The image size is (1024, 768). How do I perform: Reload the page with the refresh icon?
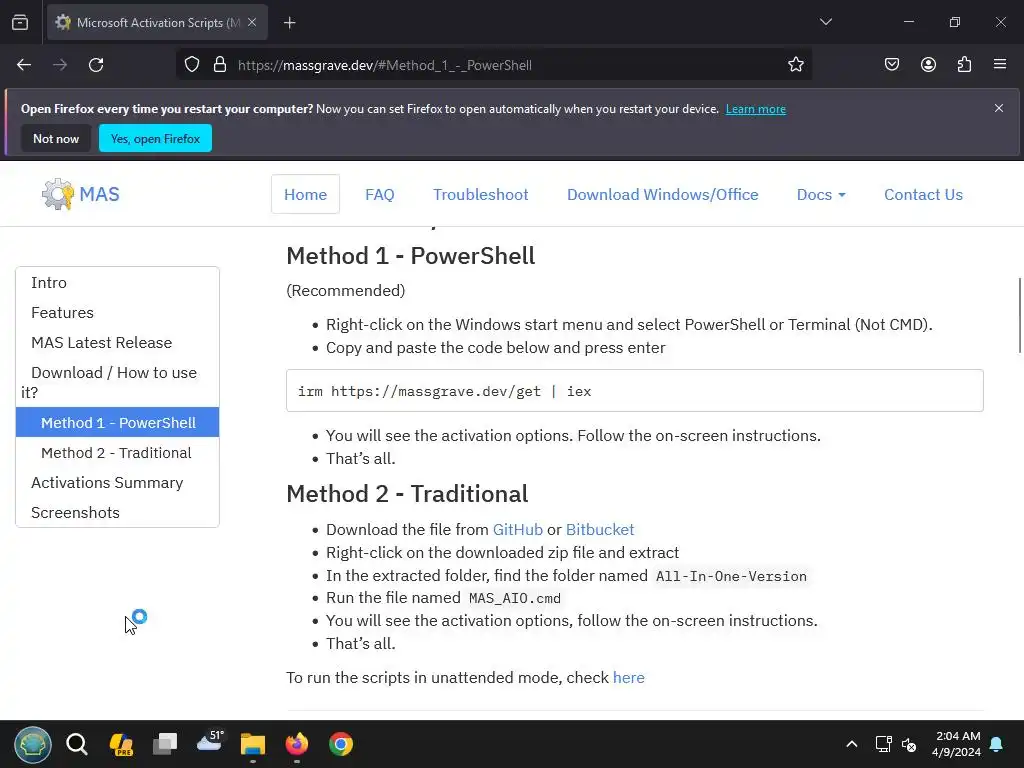[x=96, y=65]
